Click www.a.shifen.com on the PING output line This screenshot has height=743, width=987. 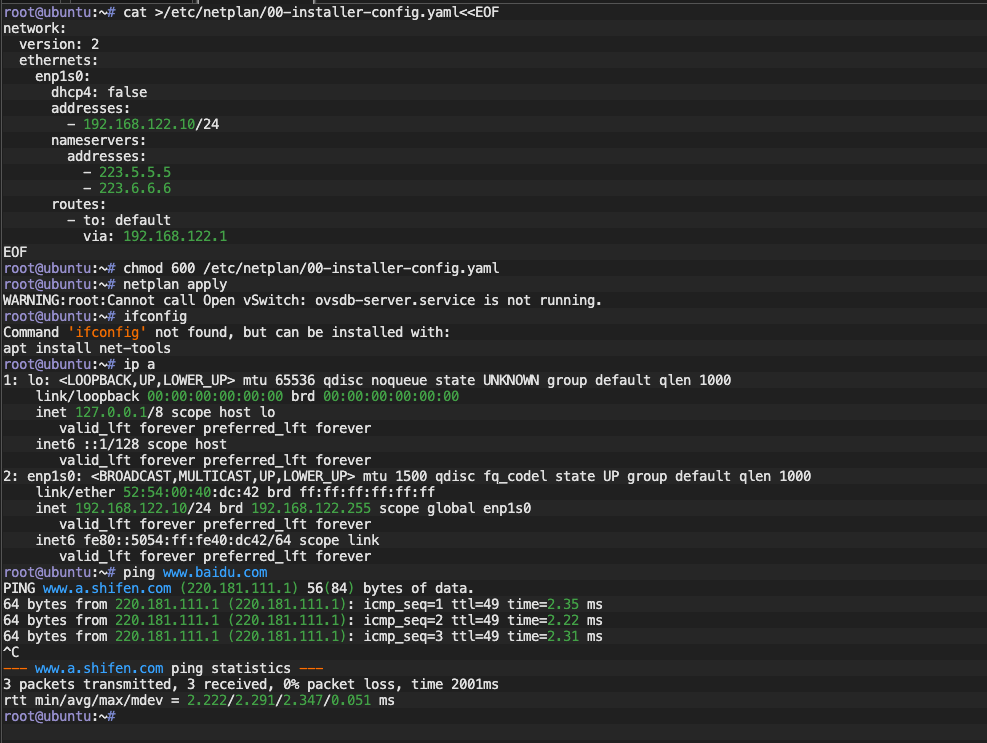tap(98, 588)
